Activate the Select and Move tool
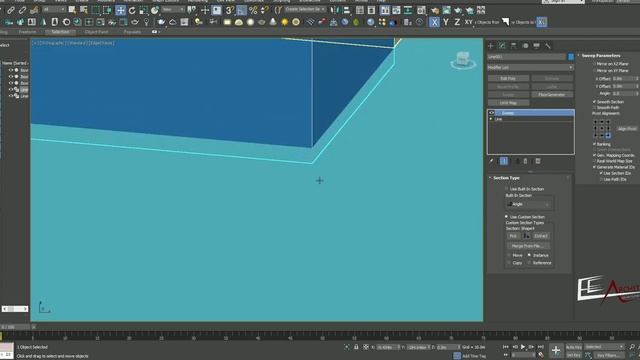 [x=120, y=10]
